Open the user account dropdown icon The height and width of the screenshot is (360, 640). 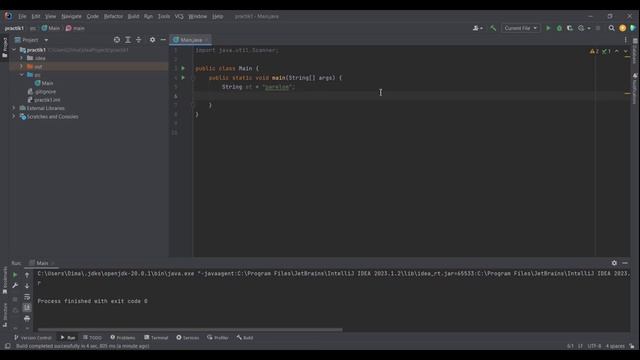tap(478, 28)
